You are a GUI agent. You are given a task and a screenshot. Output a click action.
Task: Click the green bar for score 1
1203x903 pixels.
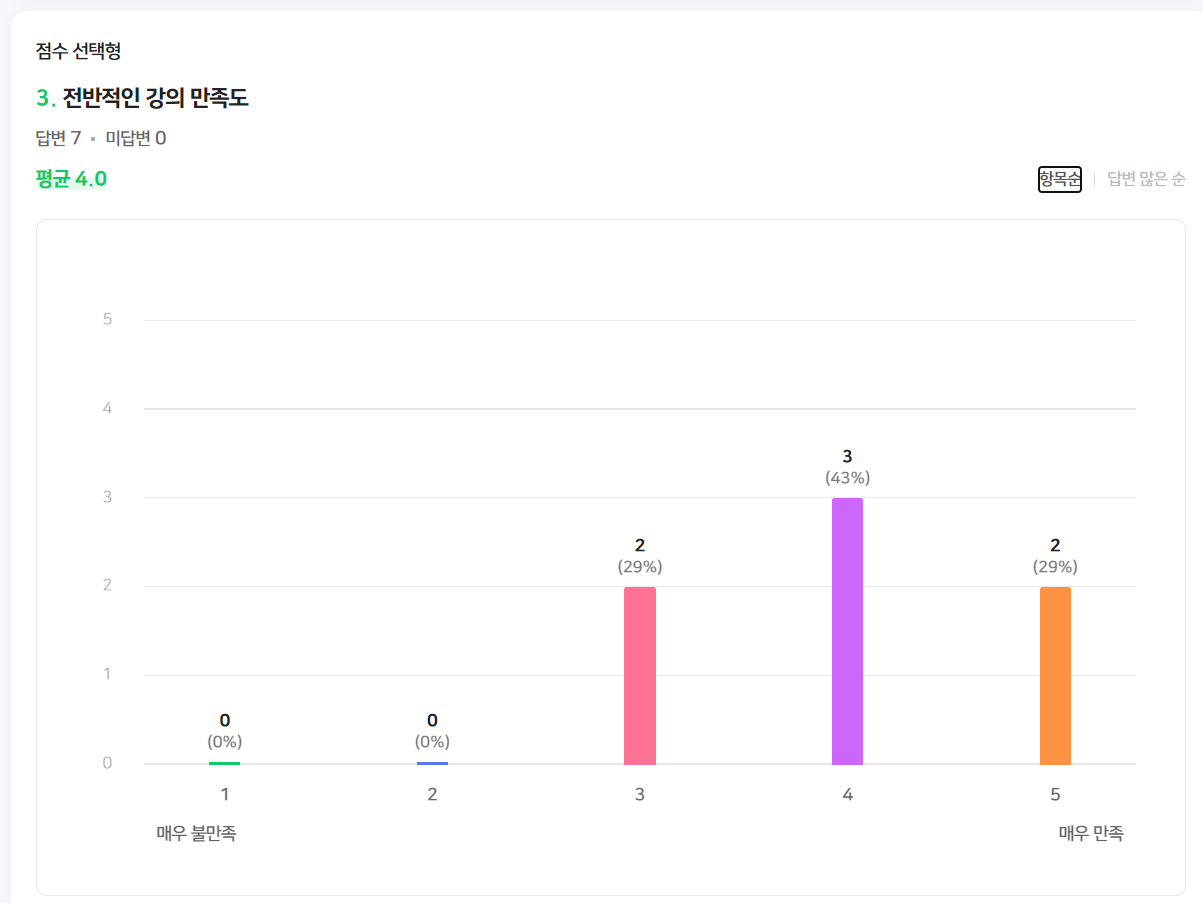click(x=224, y=761)
